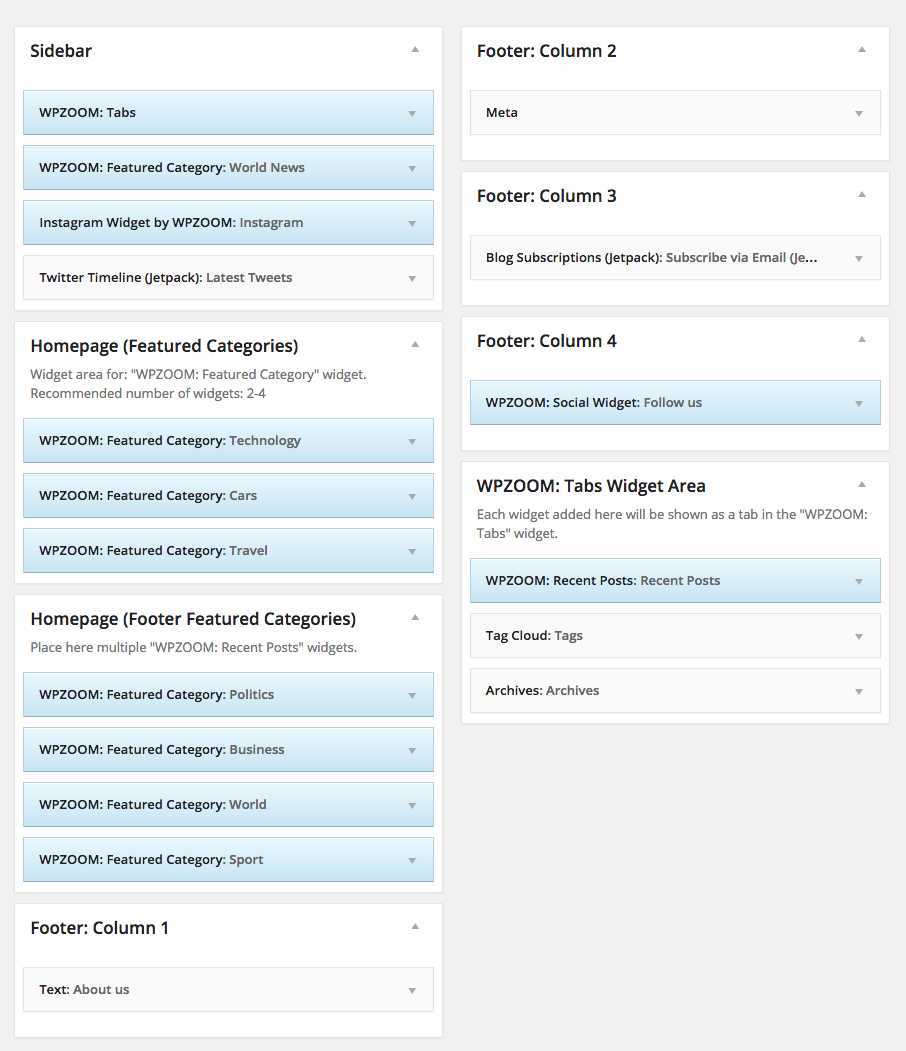The width and height of the screenshot is (906, 1051).
Task: Expand Featured Category: Politics arrow
Action: click(x=412, y=696)
